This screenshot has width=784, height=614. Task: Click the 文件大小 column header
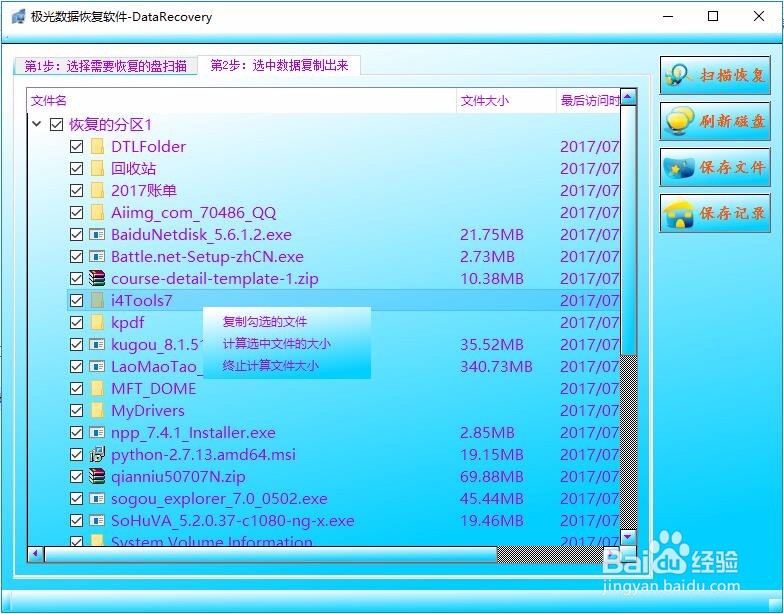[506, 100]
